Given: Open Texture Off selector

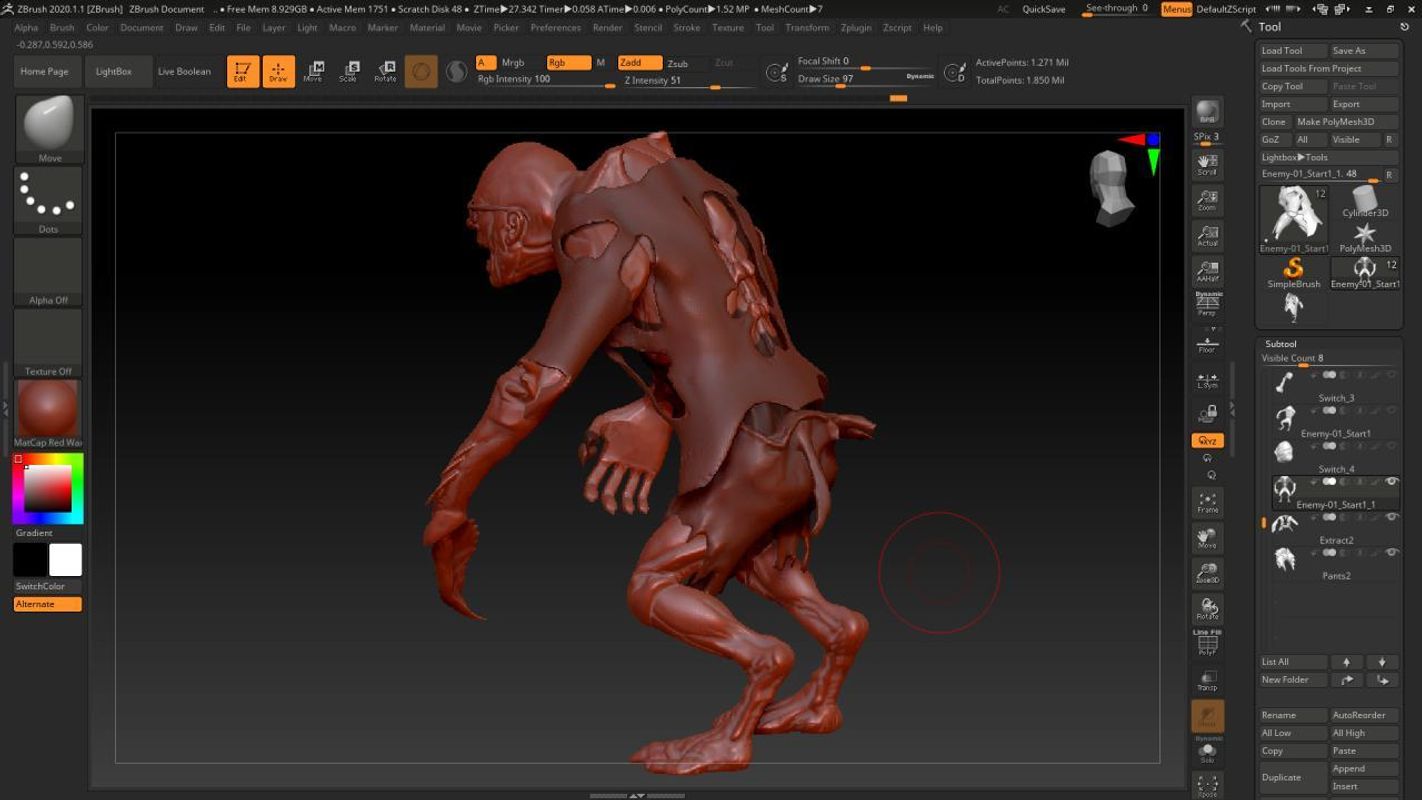Looking at the screenshot, I should pyautogui.click(x=49, y=343).
